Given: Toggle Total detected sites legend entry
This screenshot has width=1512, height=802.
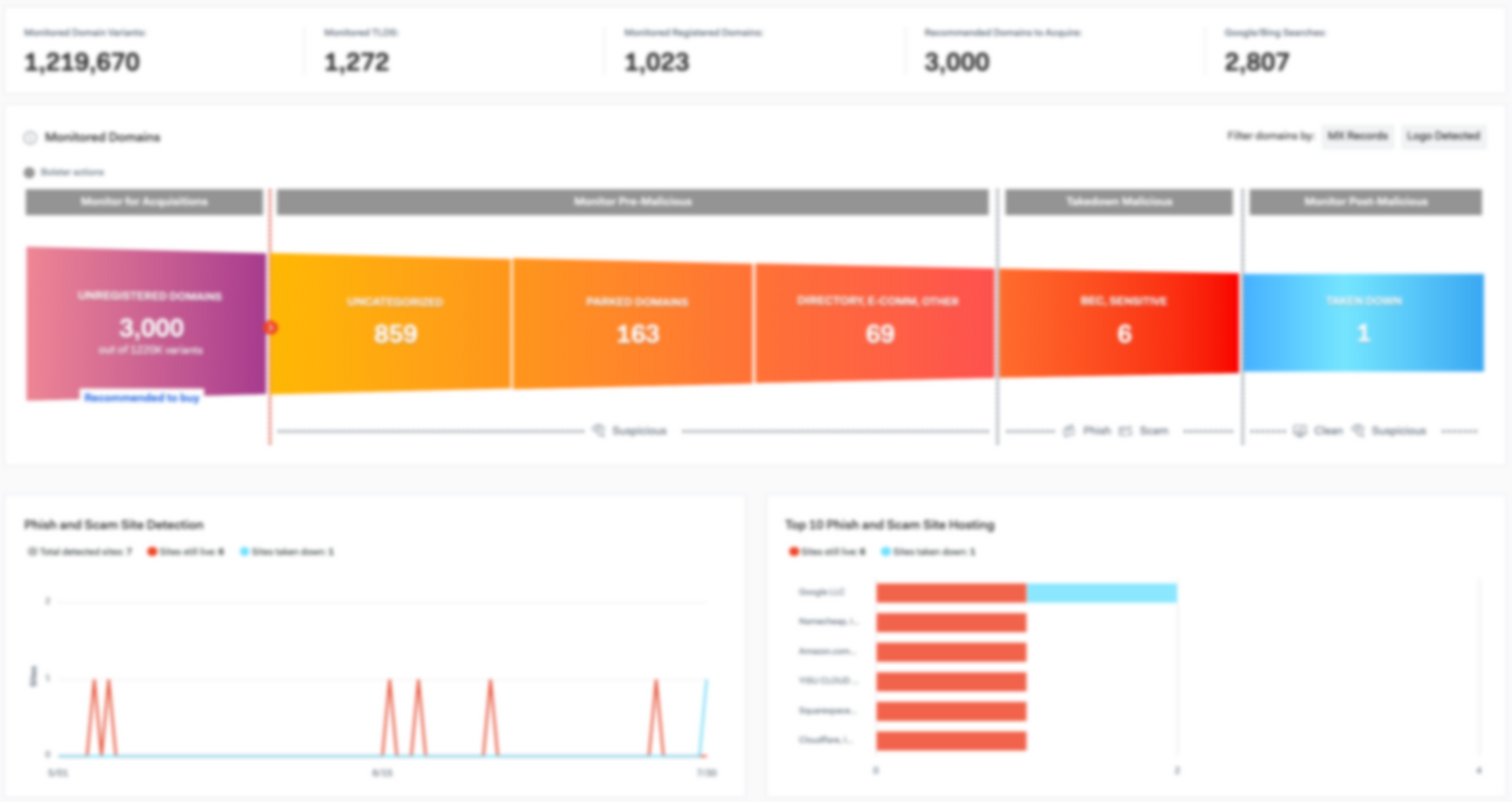Looking at the screenshot, I should click(79, 552).
